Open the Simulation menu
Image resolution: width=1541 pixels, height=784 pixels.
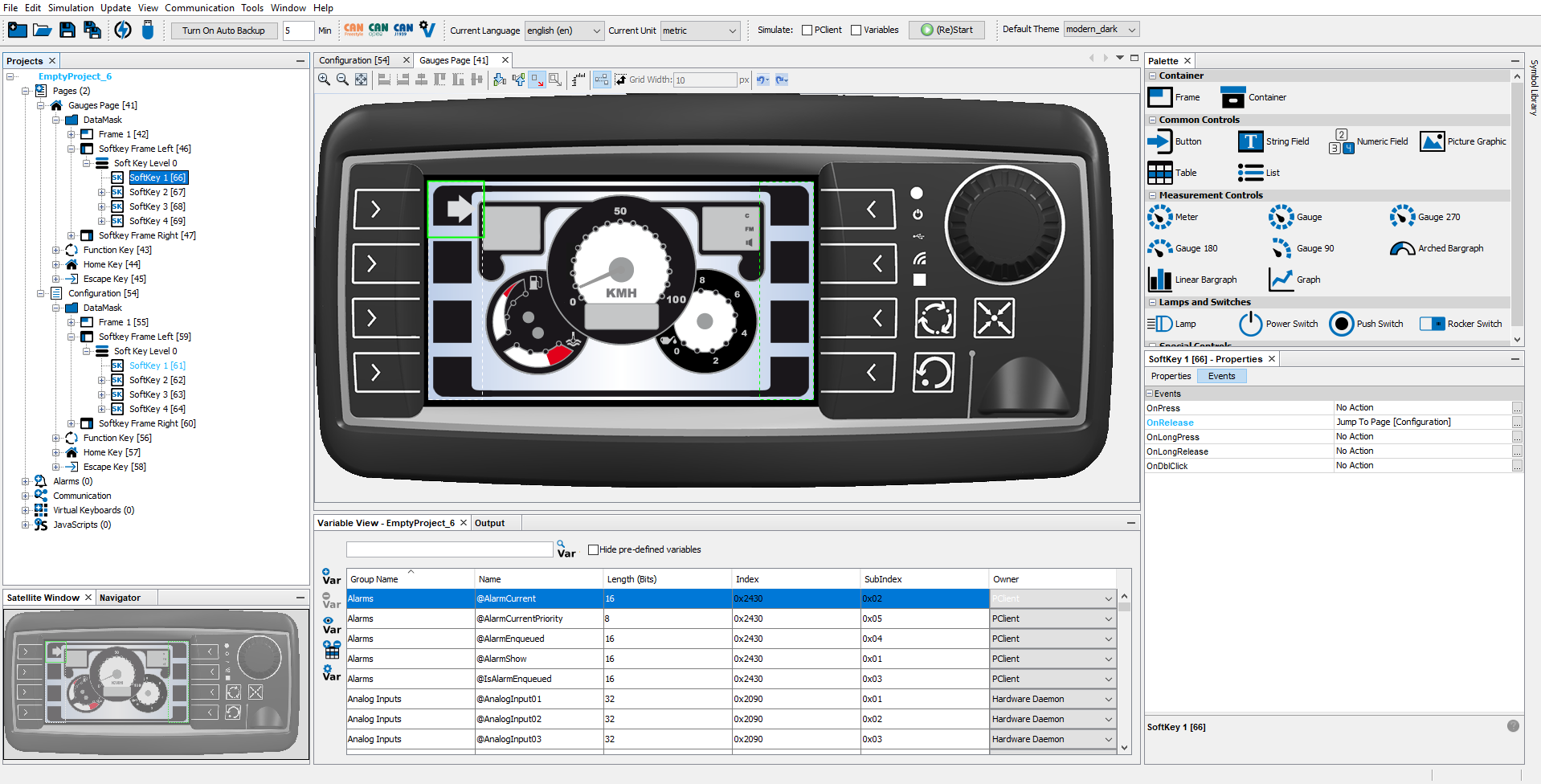coord(71,8)
